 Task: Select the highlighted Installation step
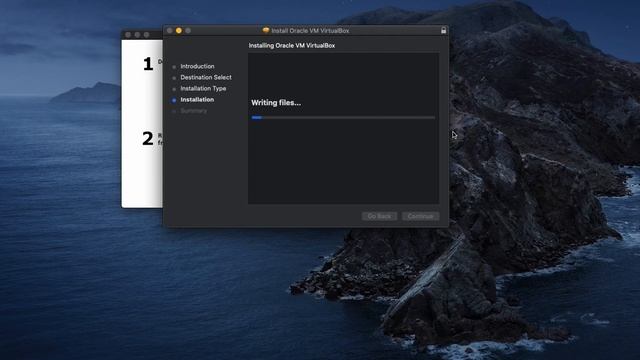pyautogui.click(x=197, y=100)
